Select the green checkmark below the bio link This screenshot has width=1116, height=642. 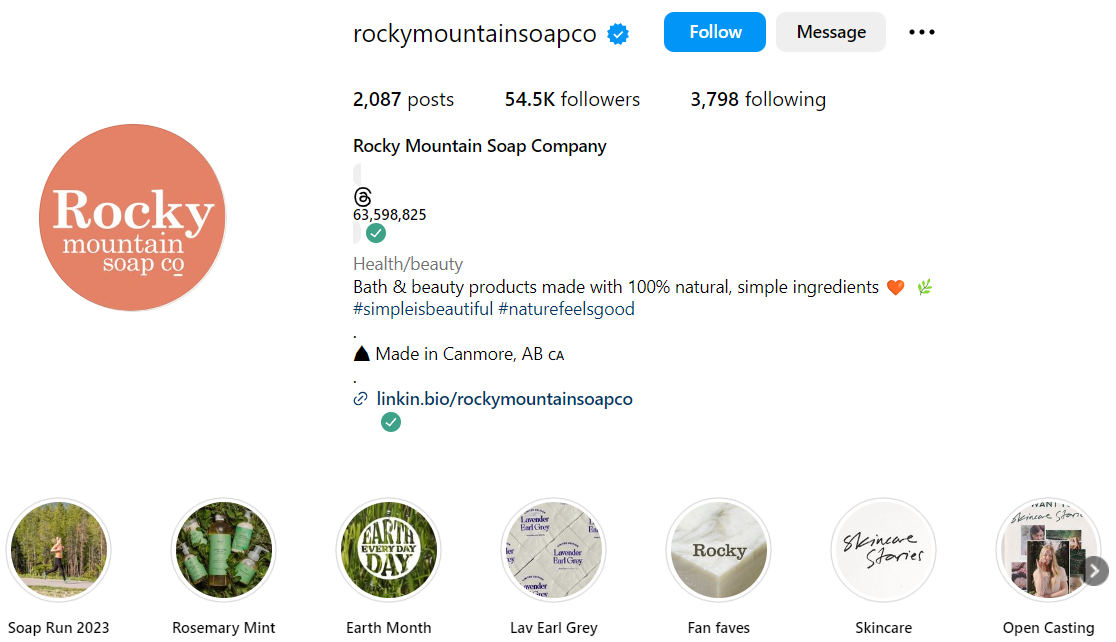(x=391, y=422)
